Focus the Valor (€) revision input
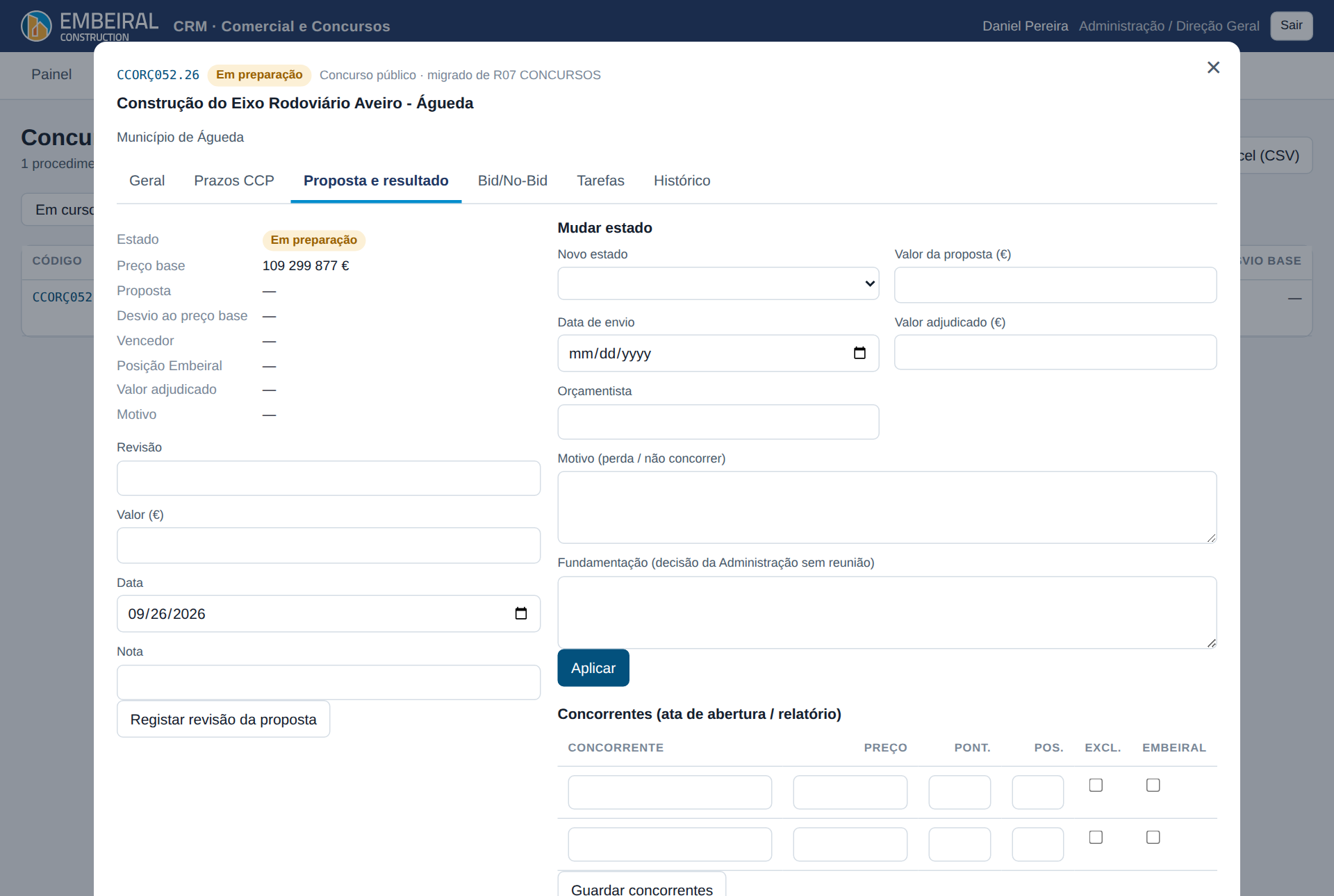 (328, 545)
